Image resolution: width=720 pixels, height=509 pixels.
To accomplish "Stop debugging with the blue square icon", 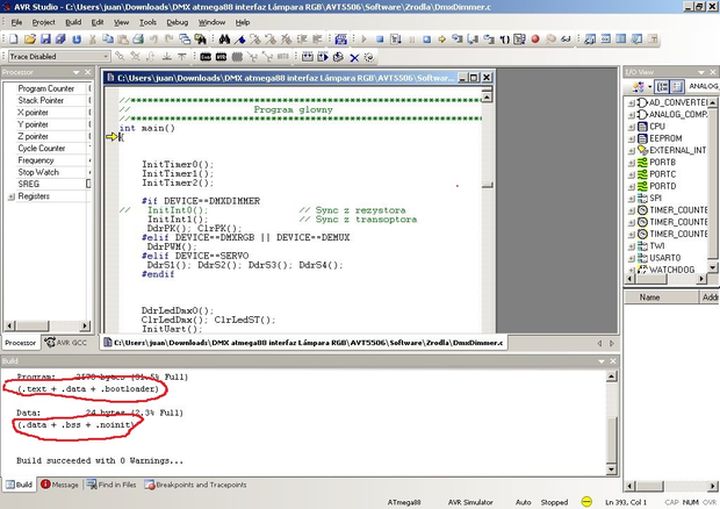I will tap(380, 40).
